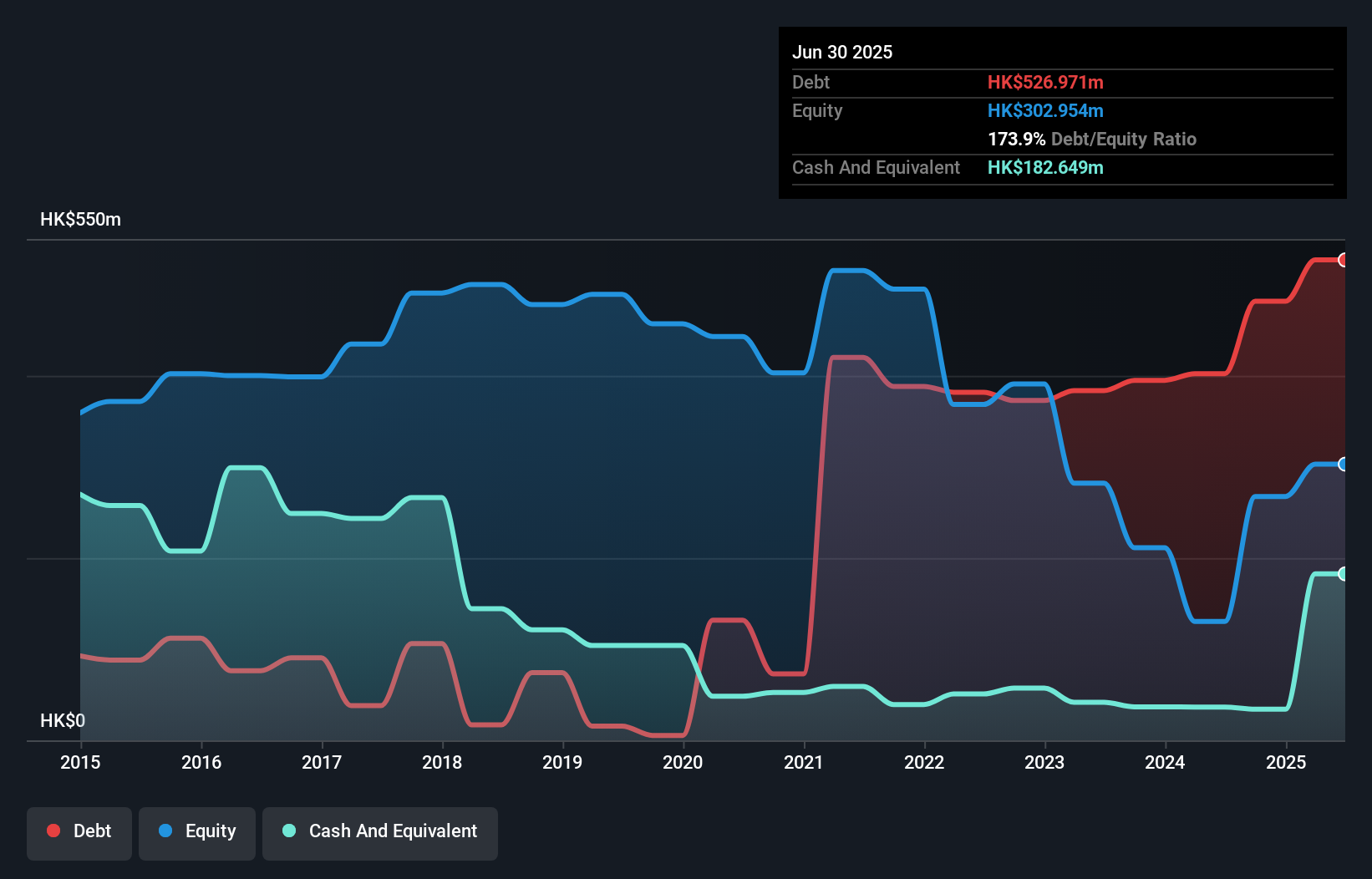Select the 2020 label on the x-axis
Screen dimensions: 1372x879
point(683,762)
